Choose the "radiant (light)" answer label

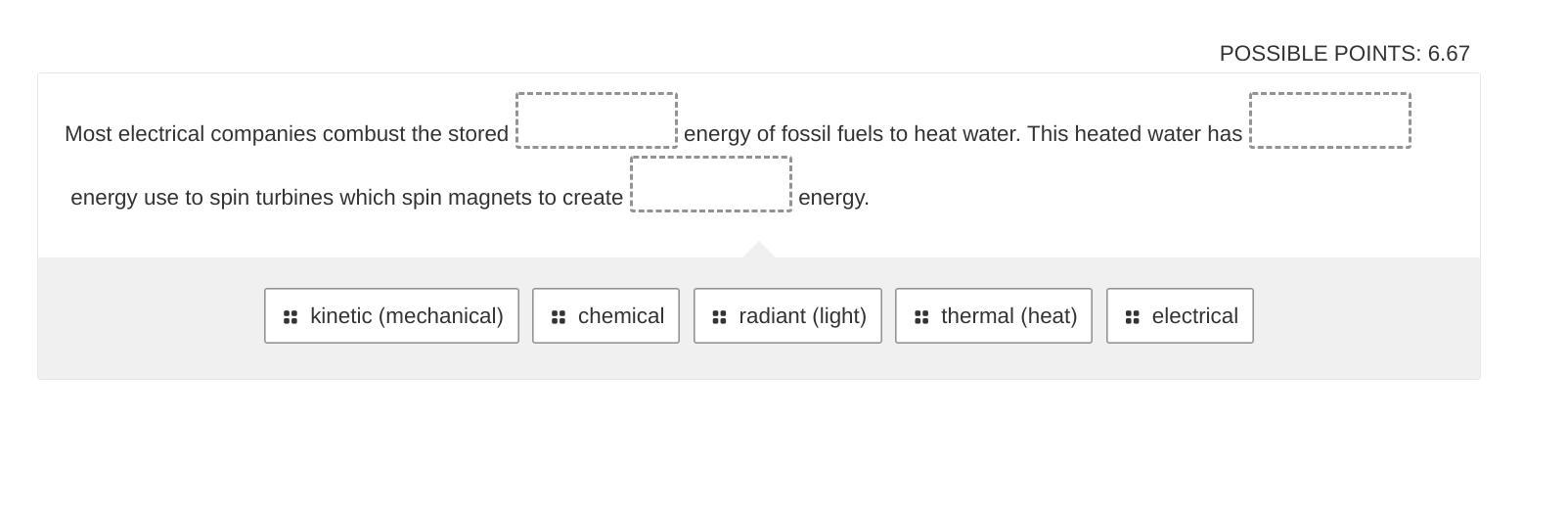click(802, 316)
